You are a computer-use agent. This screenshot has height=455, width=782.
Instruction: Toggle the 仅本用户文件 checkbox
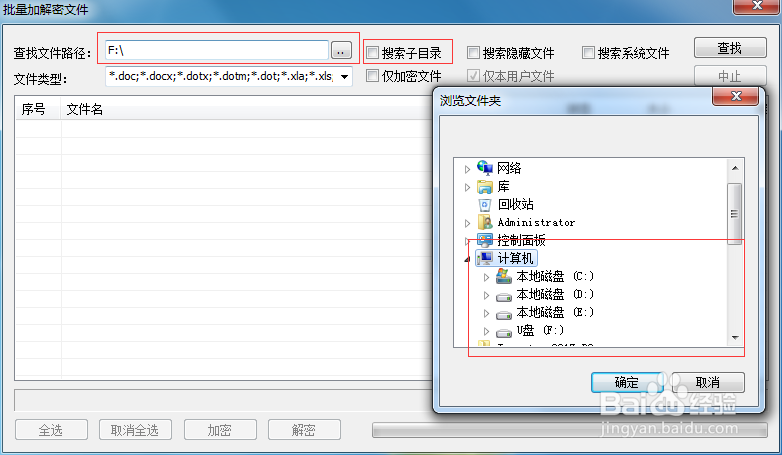click(473, 76)
